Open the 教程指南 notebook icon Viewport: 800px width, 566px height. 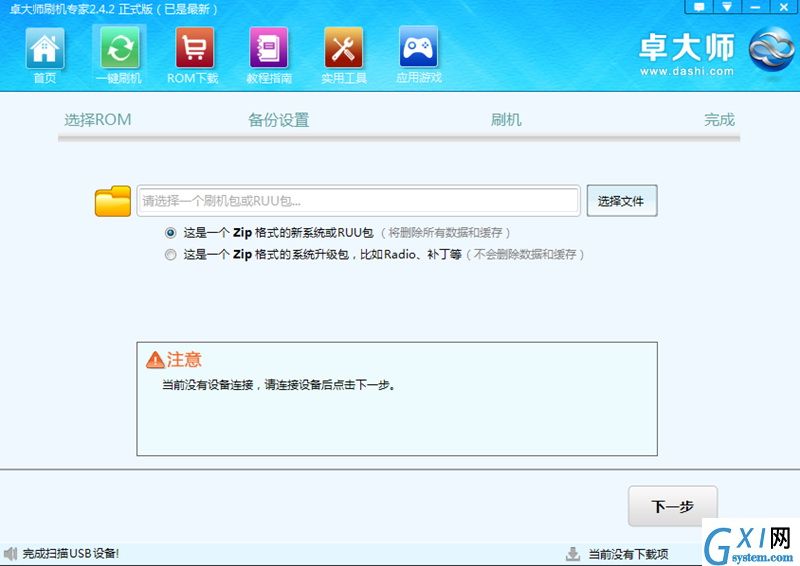pyautogui.click(x=269, y=48)
